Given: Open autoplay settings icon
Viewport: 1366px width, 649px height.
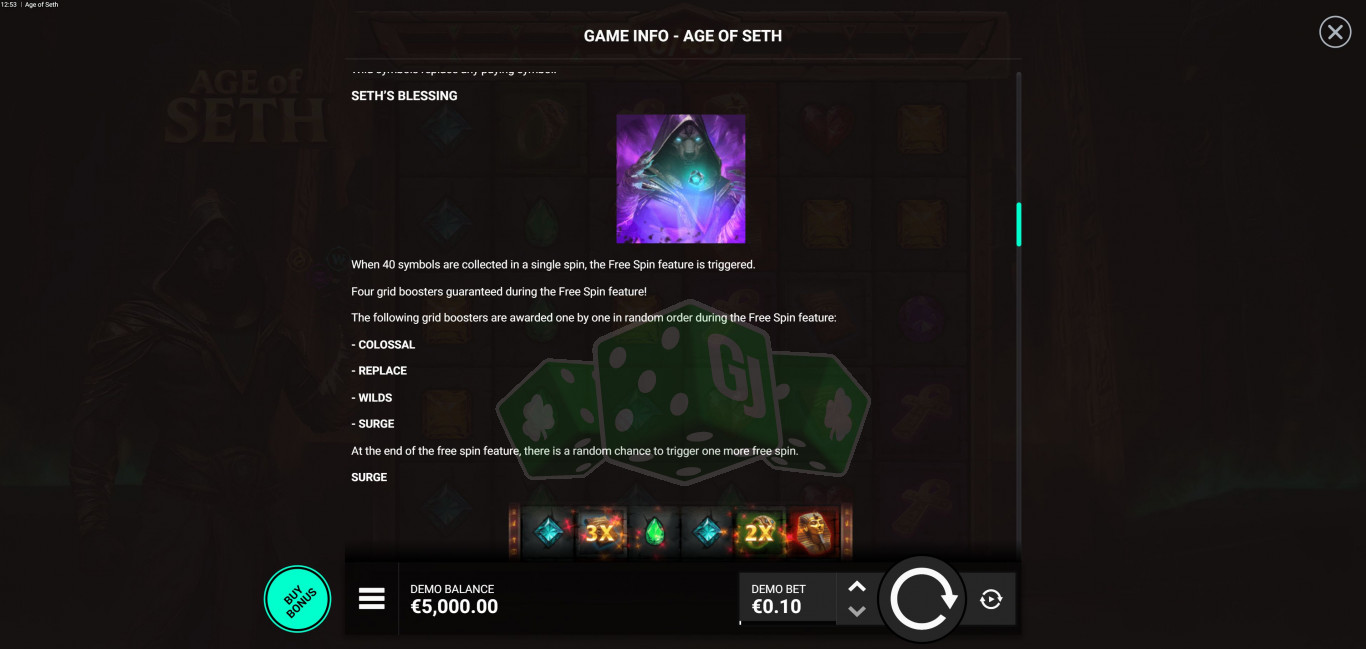Looking at the screenshot, I should [x=991, y=599].
